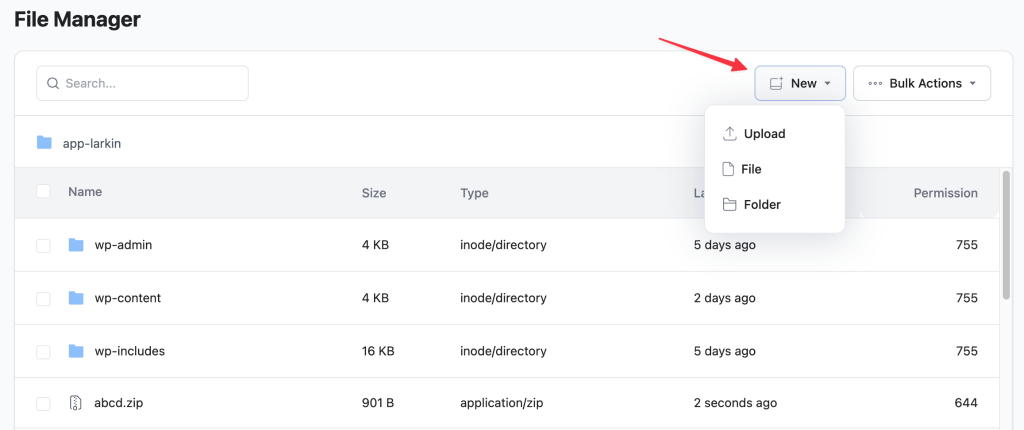Collapse the New dropdown button
The width and height of the screenshot is (1024, 430).
tap(800, 83)
